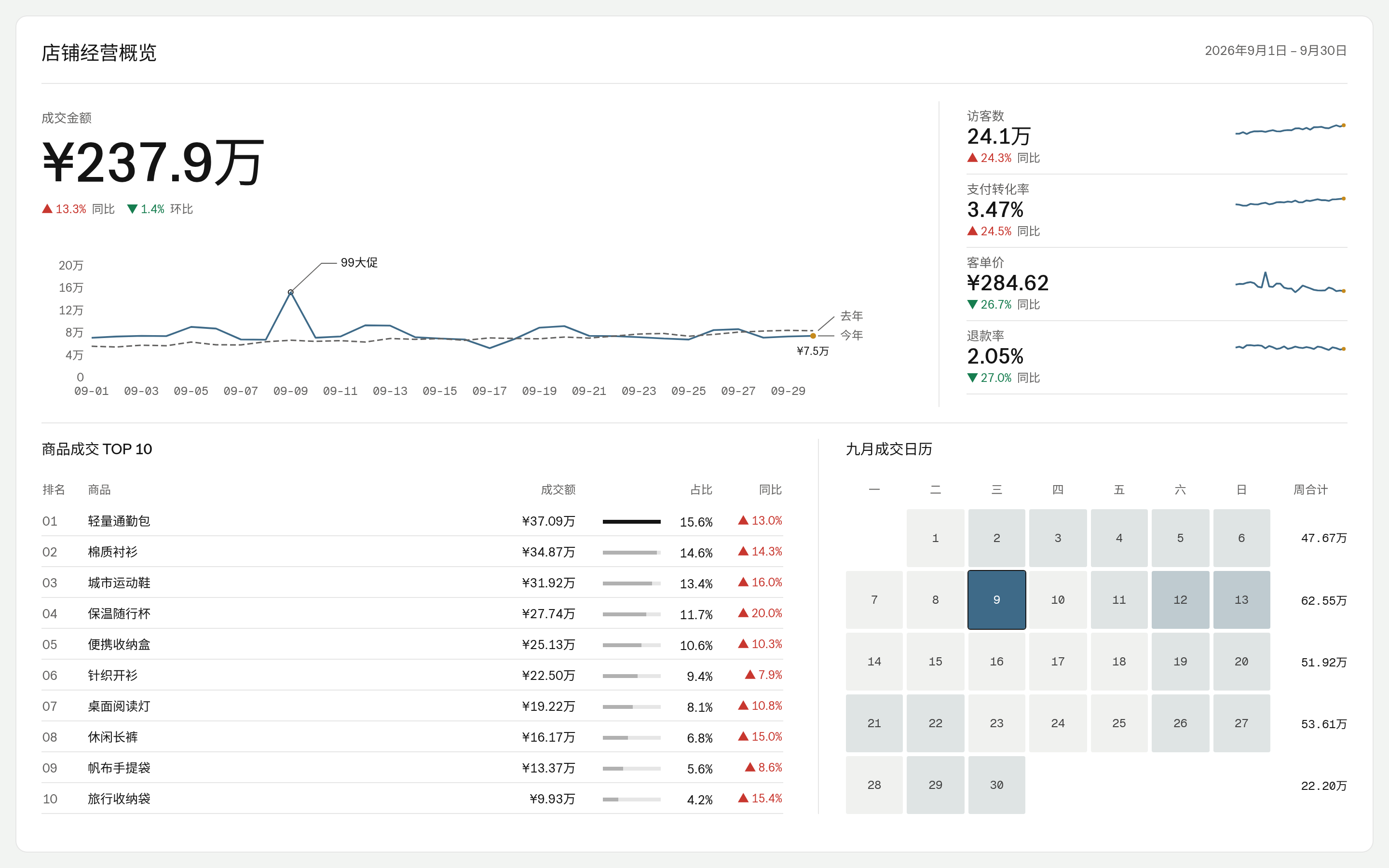Click the red up-triangle beside 13.3% 同比
1389x868 pixels.
tap(47, 209)
